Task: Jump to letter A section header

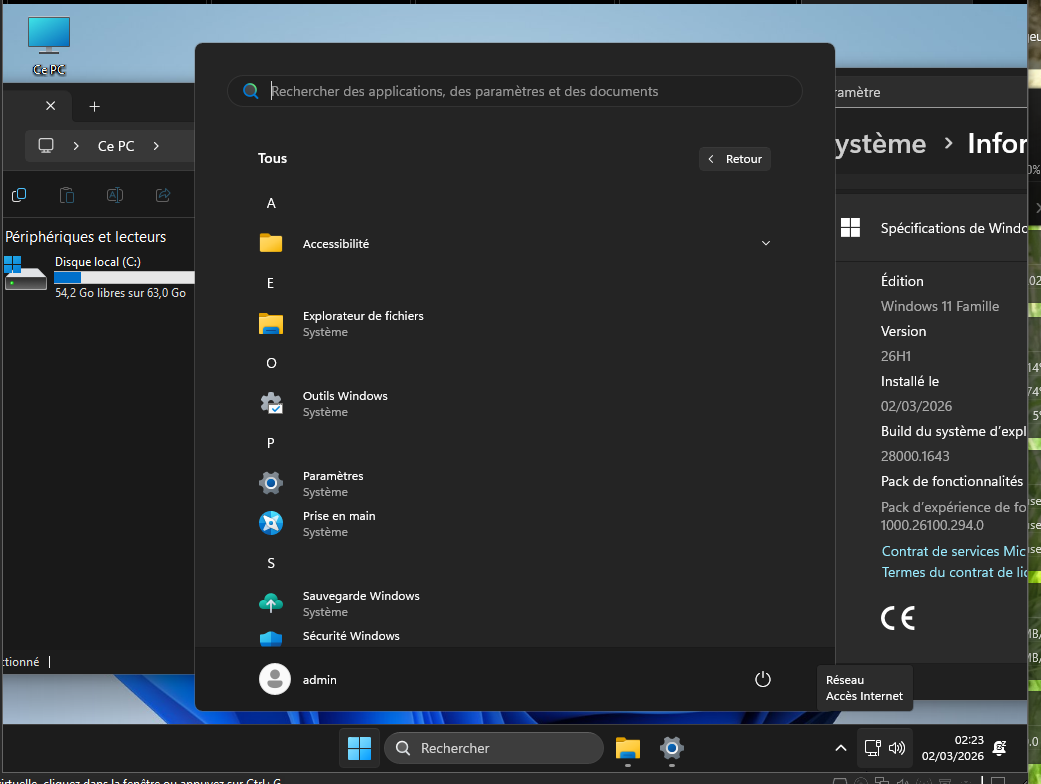Action: click(x=271, y=203)
